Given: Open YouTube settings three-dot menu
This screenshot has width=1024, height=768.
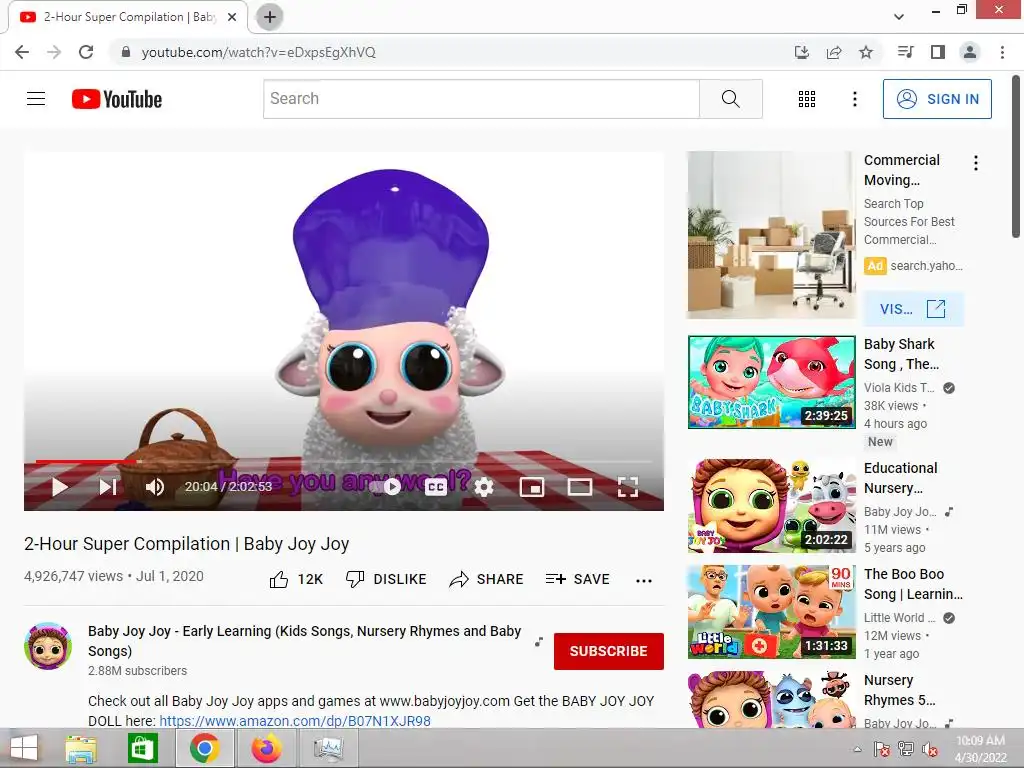Looking at the screenshot, I should (854, 99).
